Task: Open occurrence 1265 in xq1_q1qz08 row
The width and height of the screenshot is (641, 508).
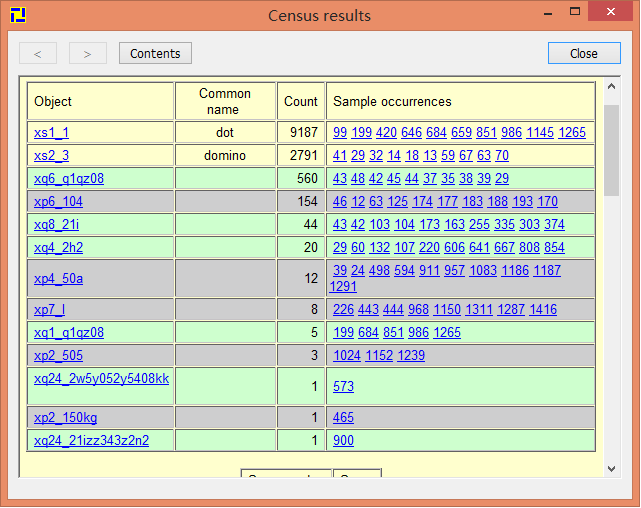Action: (447, 332)
